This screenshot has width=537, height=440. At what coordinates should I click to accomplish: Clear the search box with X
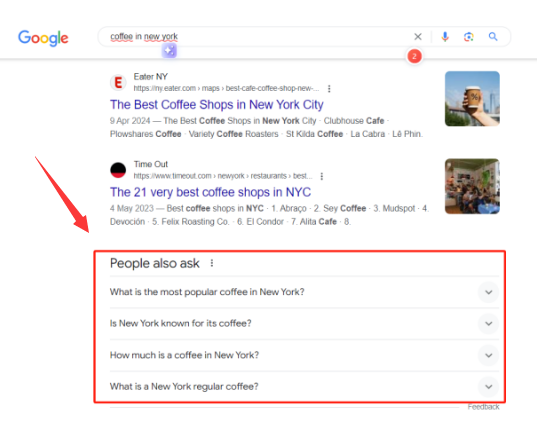[x=417, y=37]
